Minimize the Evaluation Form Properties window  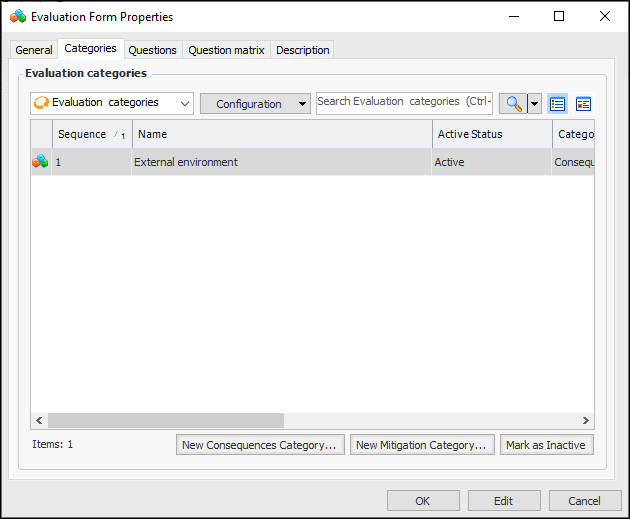click(514, 16)
